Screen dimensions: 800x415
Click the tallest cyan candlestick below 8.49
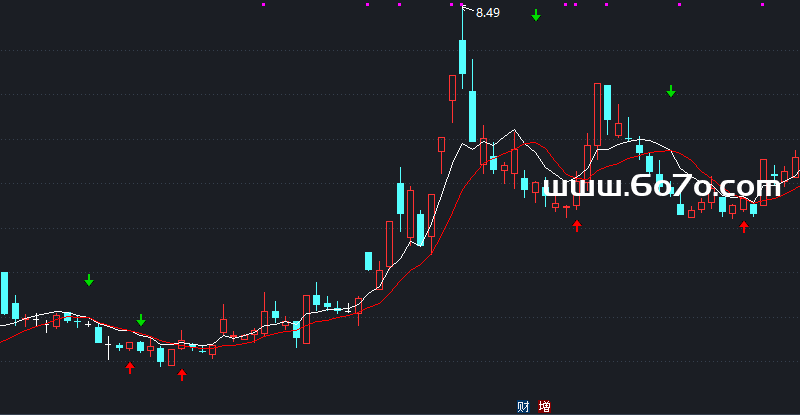coord(462,56)
